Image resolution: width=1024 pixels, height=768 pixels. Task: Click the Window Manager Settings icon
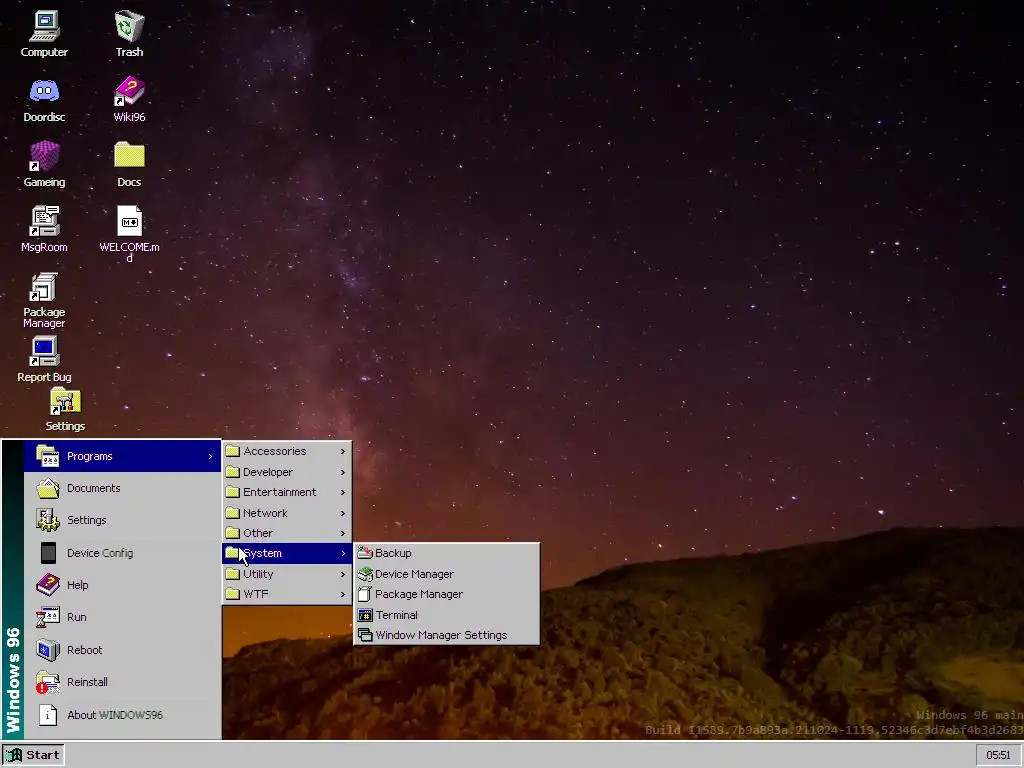365,635
